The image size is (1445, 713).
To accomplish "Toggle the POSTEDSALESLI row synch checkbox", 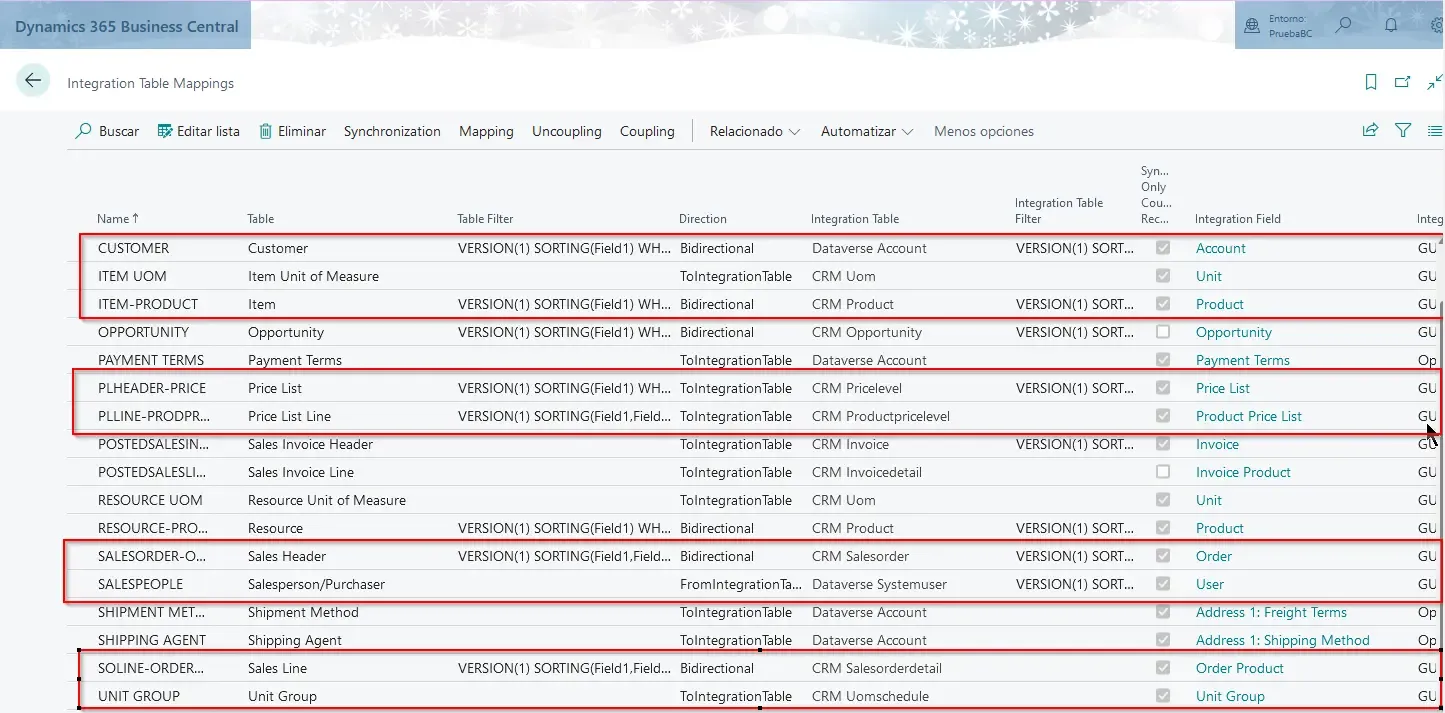I will [x=1162, y=471].
